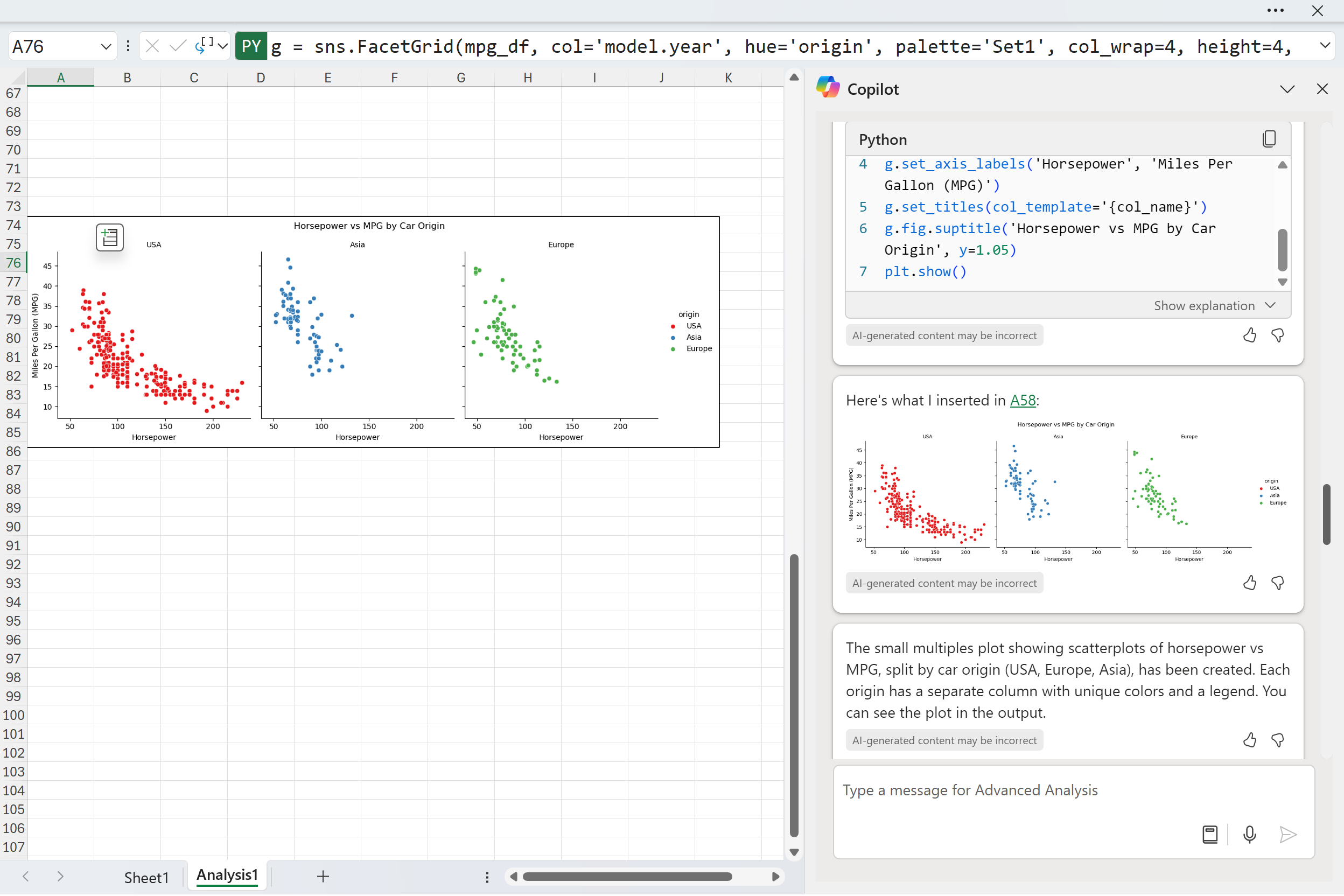Collapse the Copilot pane chevron
The height and width of the screenshot is (896, 1344).
pos(1287,89)
